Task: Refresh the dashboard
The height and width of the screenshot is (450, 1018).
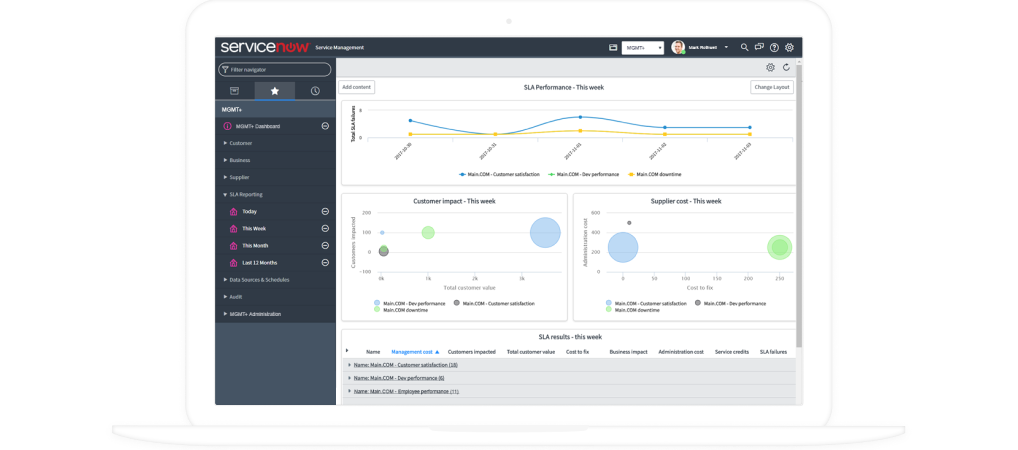Action: [786, 68]
